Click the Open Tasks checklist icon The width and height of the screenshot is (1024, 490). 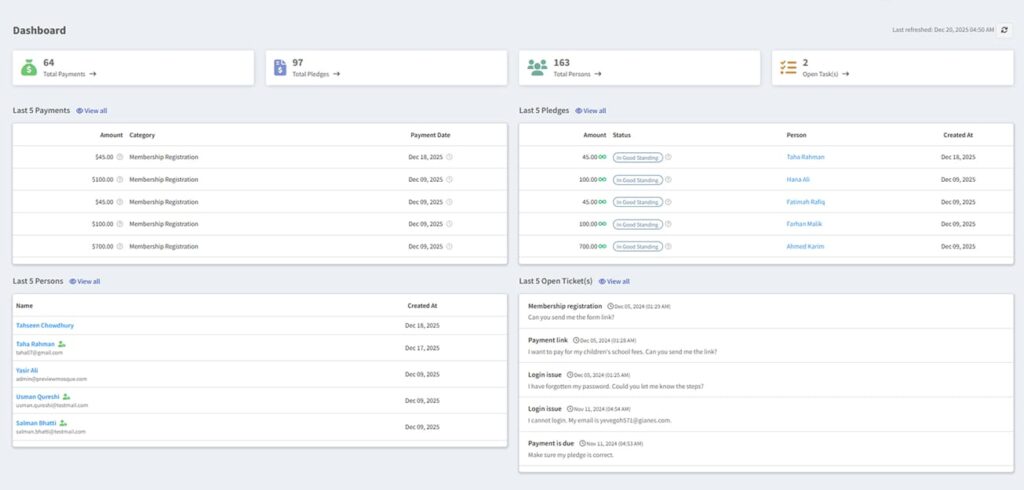click(788, 67)
